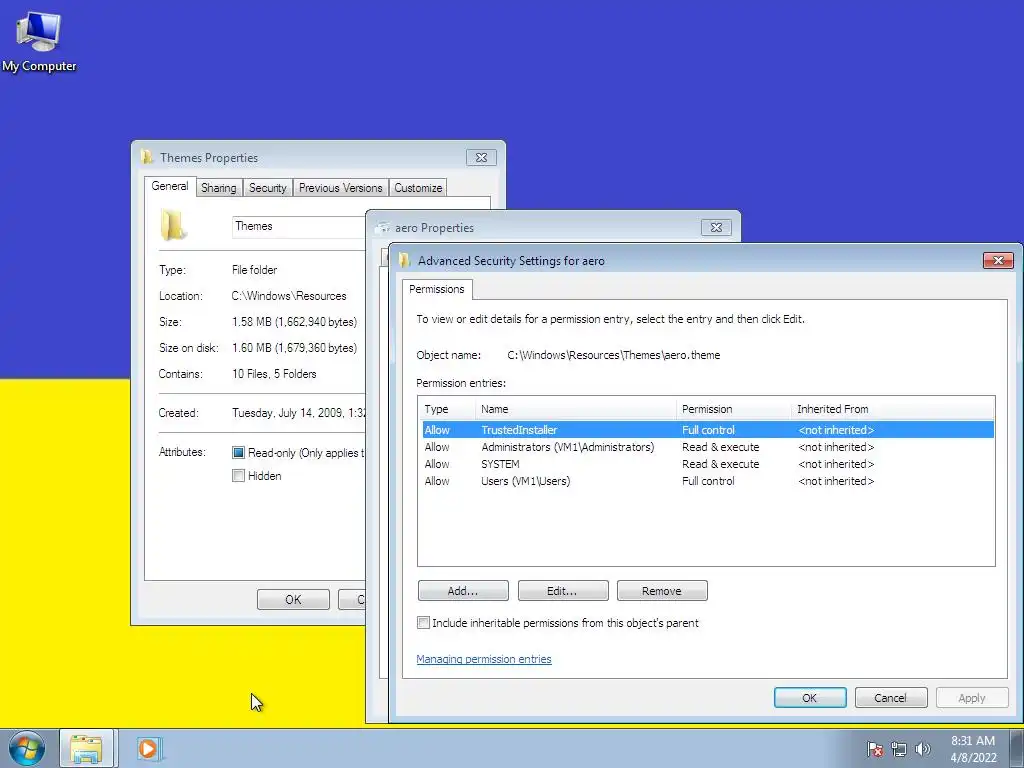Click the Show desktop strip at taskbar end
This screenshot has width=1024, height=768.
pos(1018,748)
